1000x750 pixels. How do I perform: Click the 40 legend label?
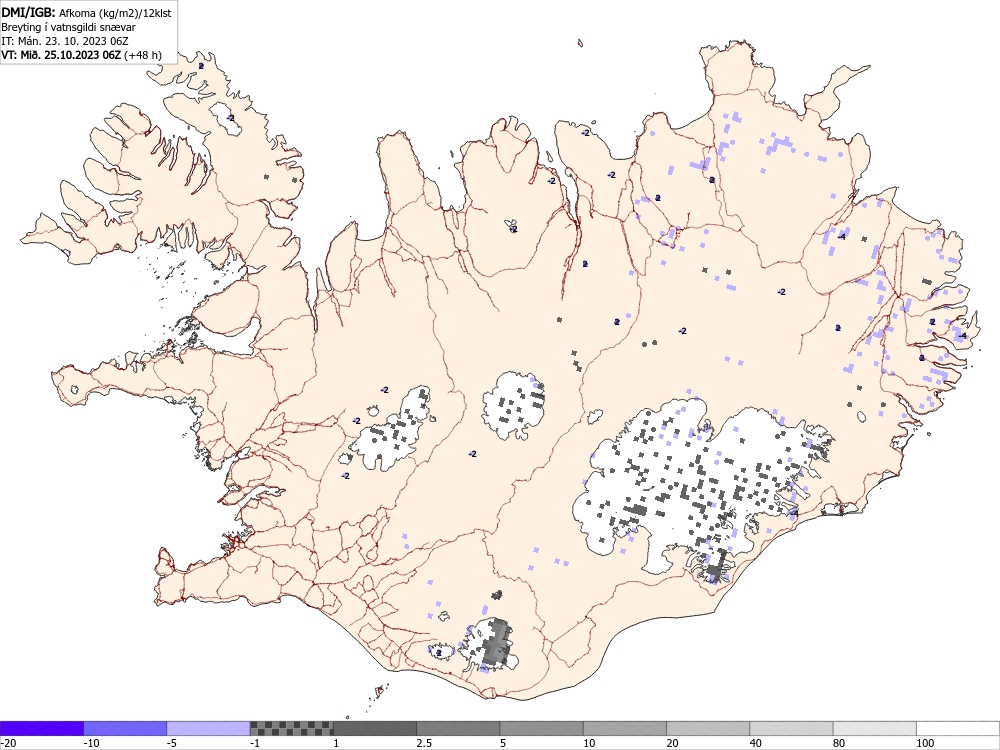coord(756,743)
